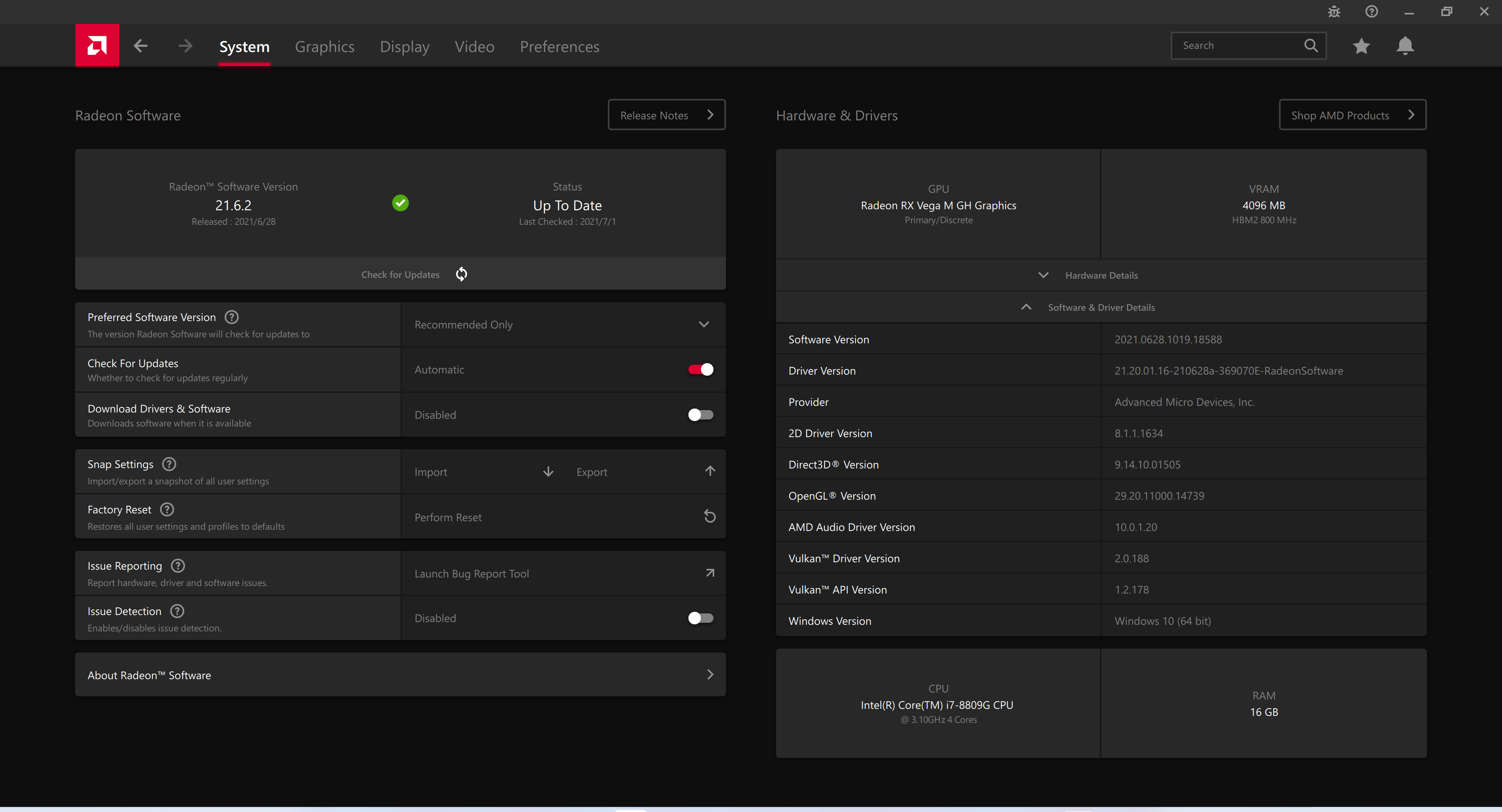
Task: Enable the Issue Detection toggle
Action: (x=700, y=618)
